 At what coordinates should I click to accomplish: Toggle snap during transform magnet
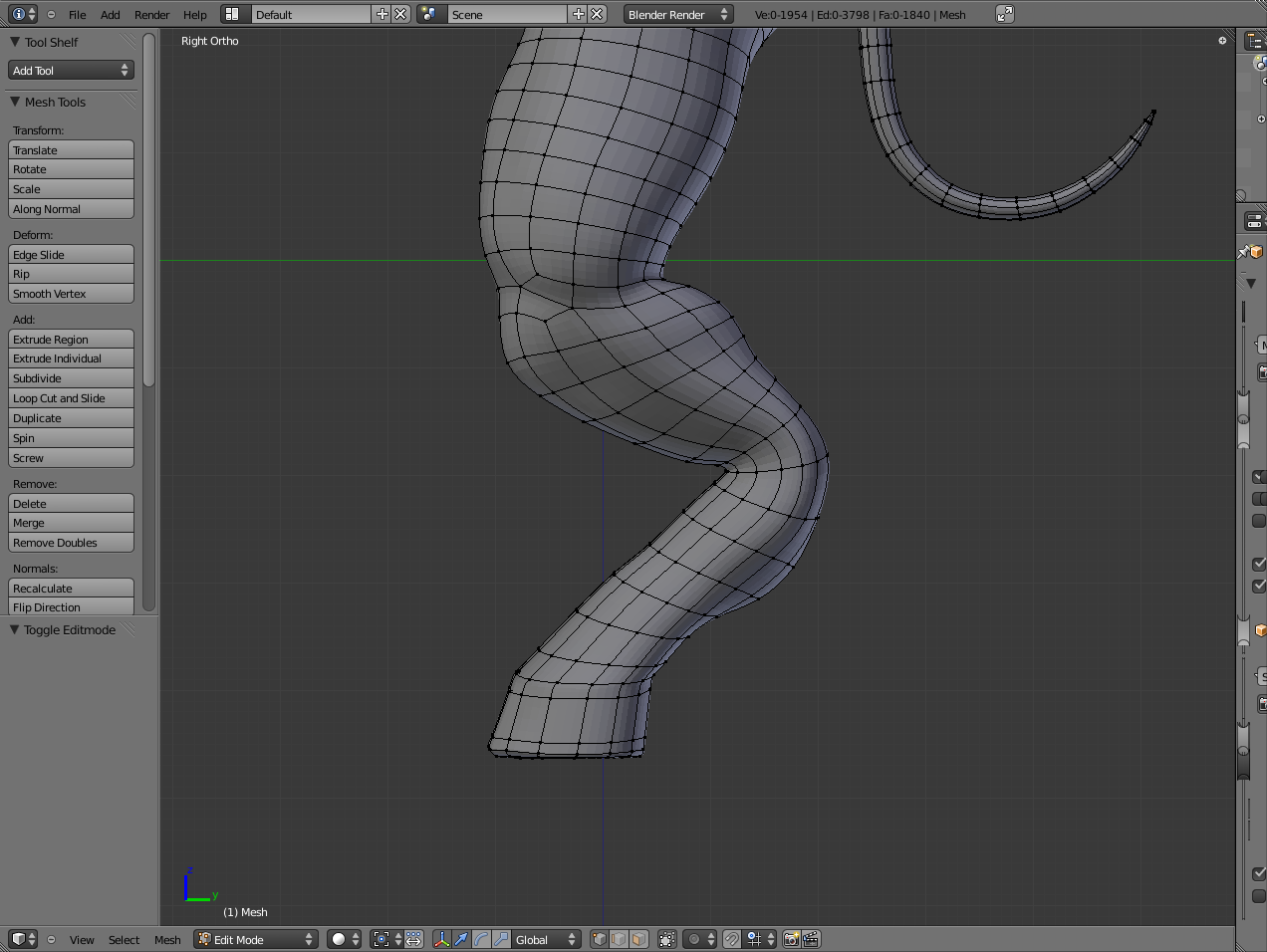click(x=732, y=939)
